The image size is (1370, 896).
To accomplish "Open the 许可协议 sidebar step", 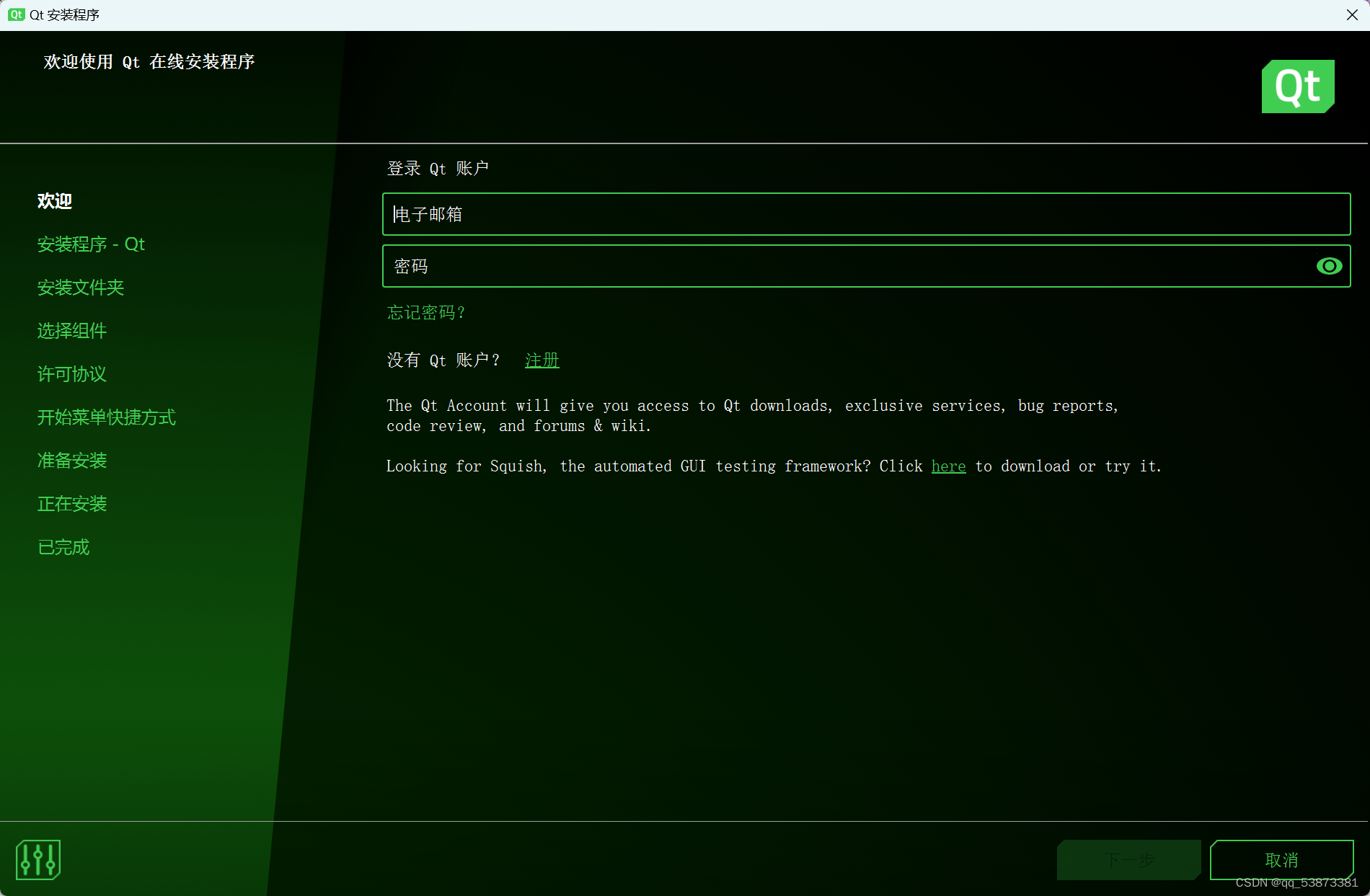I will pyautogui.click(x=72, y=374).
